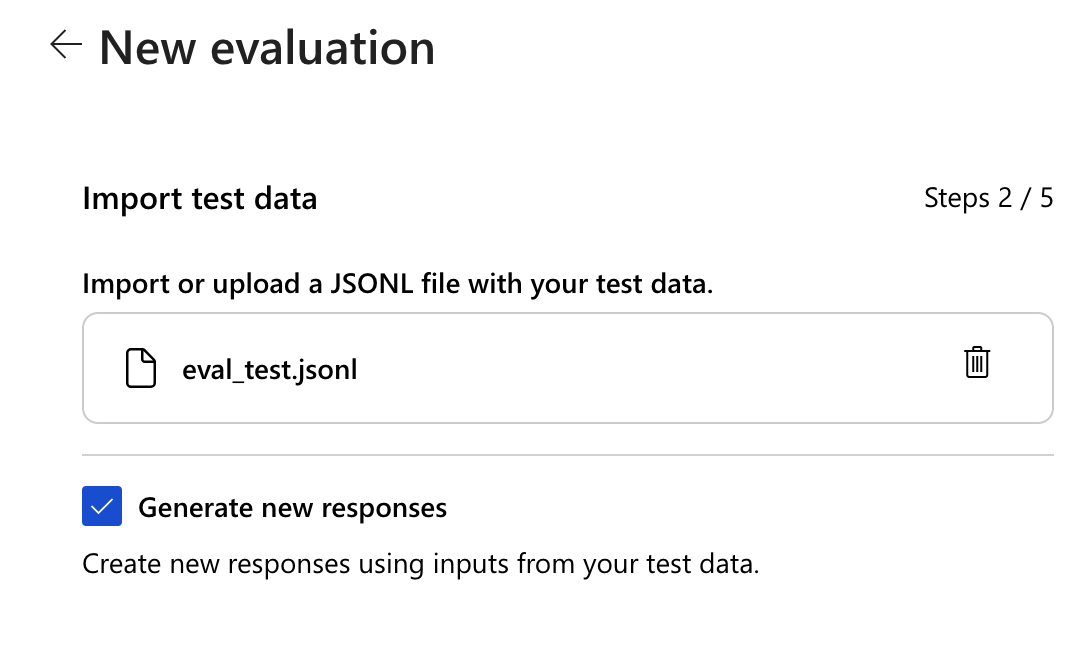Click the back arrow next to New evaluation
This screenshot has height=646, width=1090.
(x=65, y=45)
